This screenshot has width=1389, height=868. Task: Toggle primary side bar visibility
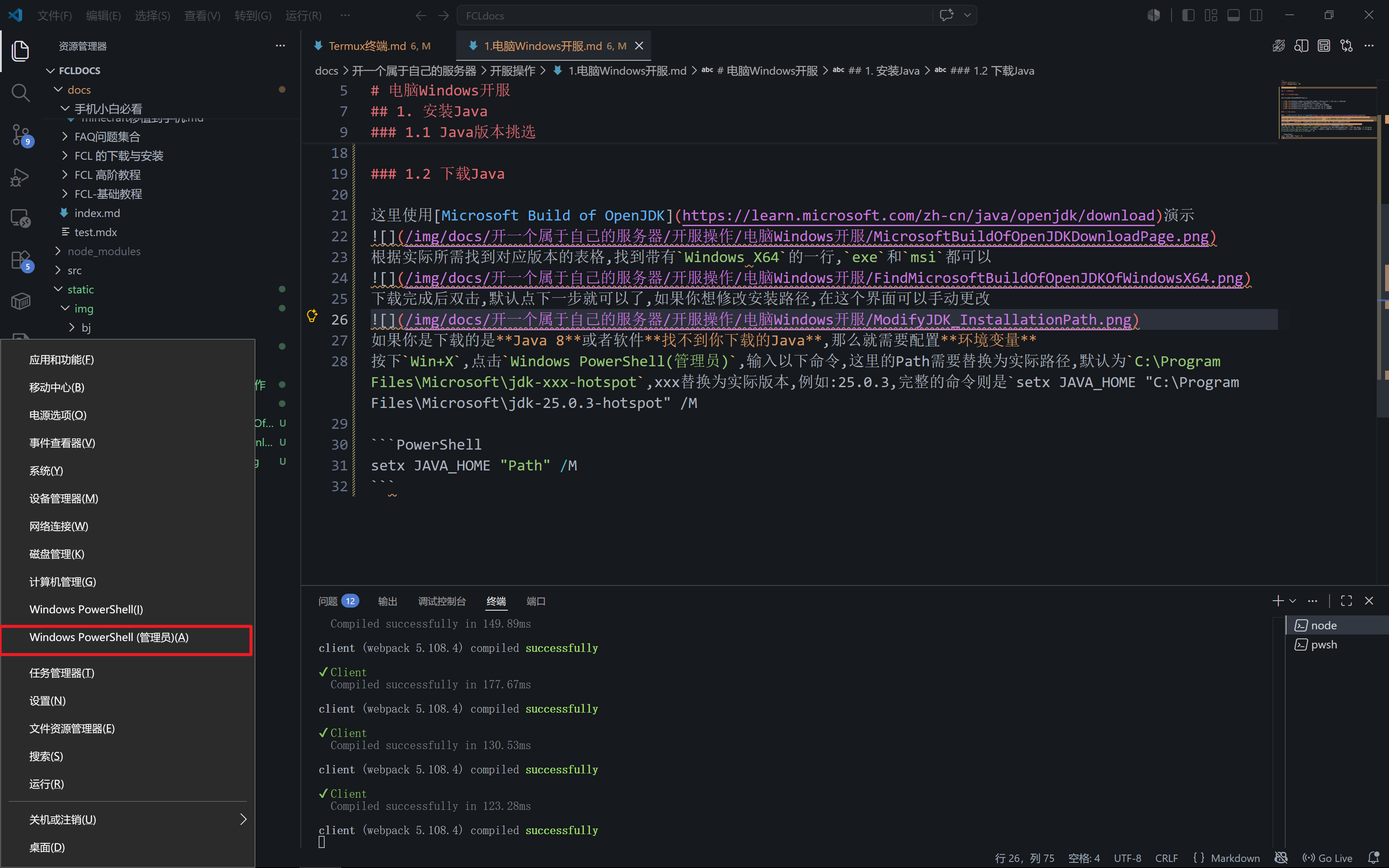pyautogui.click(x=1189, y=16)
